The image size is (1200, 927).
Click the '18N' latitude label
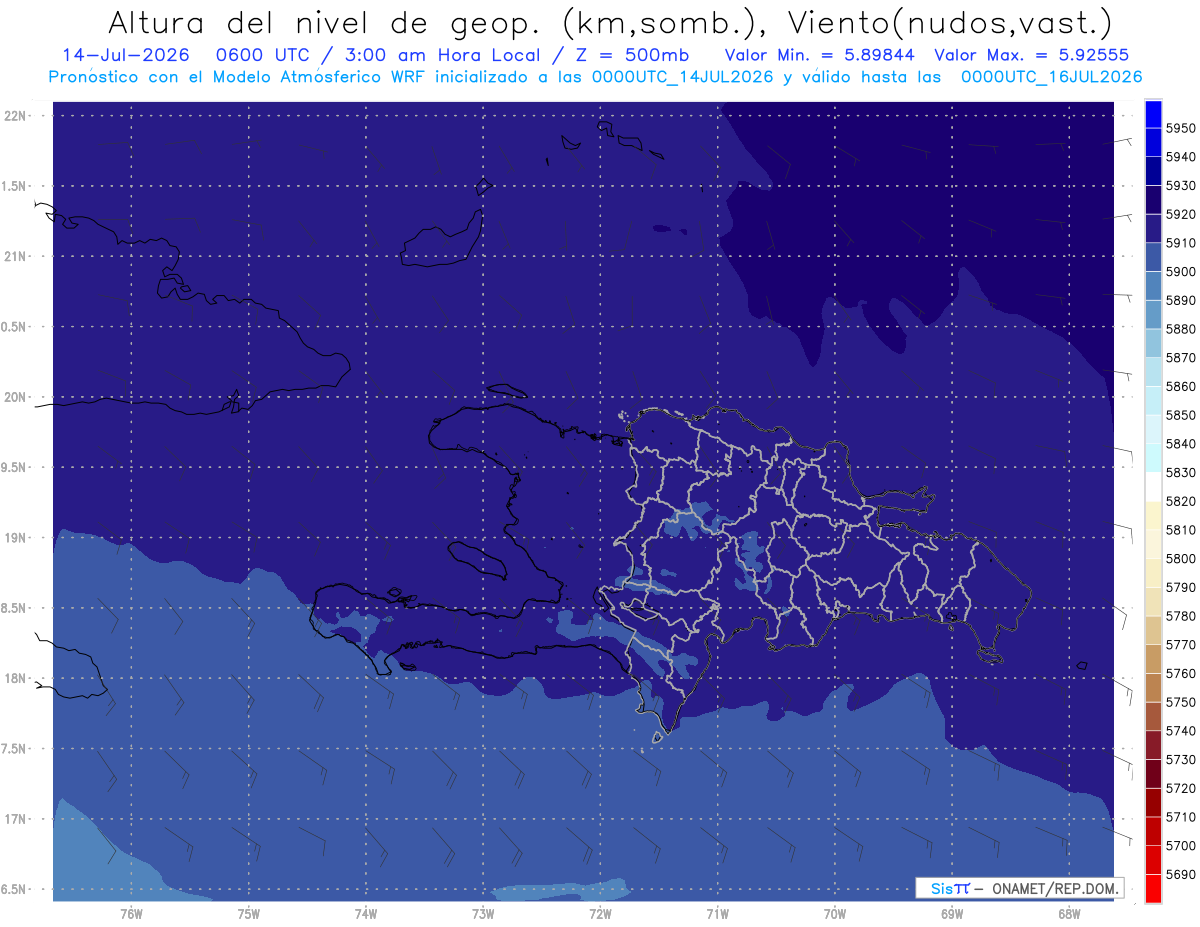(x=16, y=679)
